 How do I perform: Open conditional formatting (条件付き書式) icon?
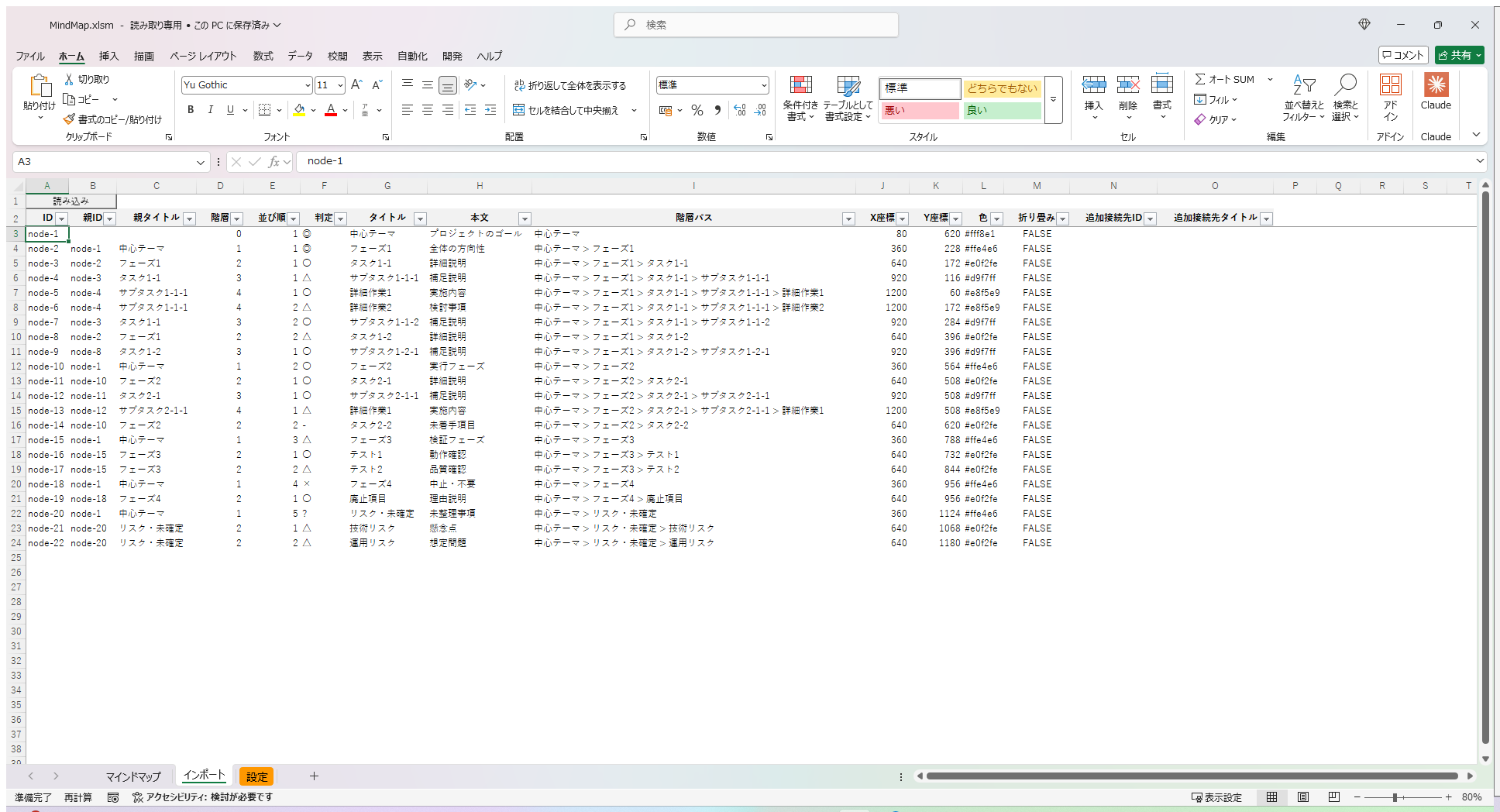[800, 85]
